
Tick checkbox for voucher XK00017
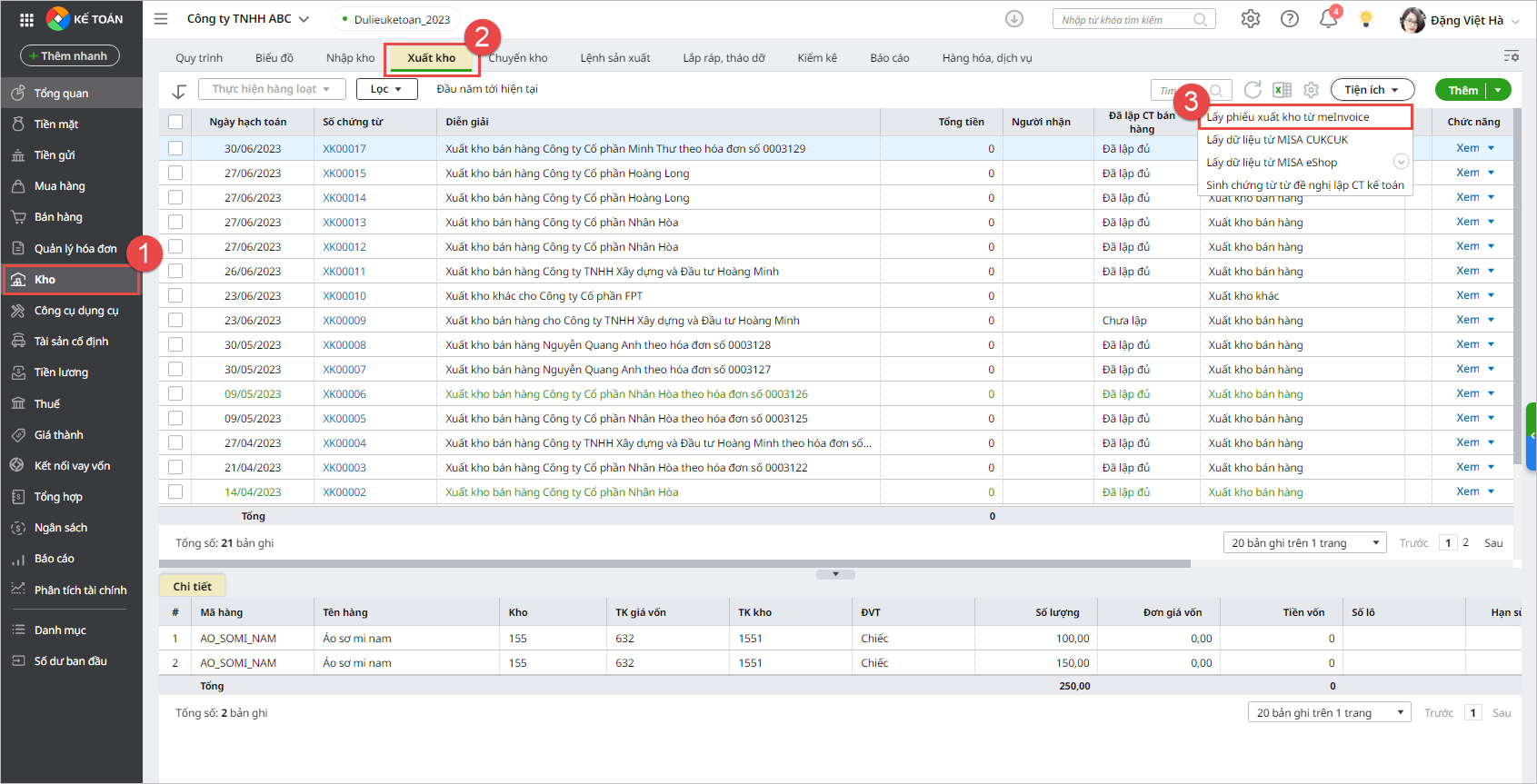pos(175,148)
